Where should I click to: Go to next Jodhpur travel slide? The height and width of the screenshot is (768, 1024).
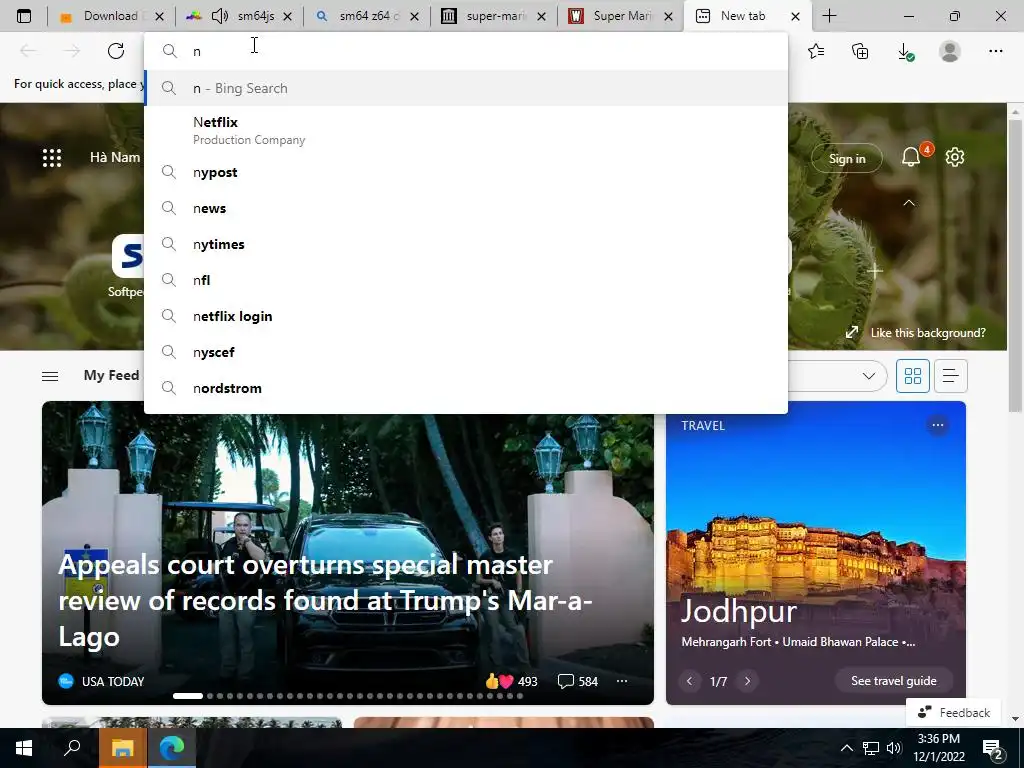748,681
